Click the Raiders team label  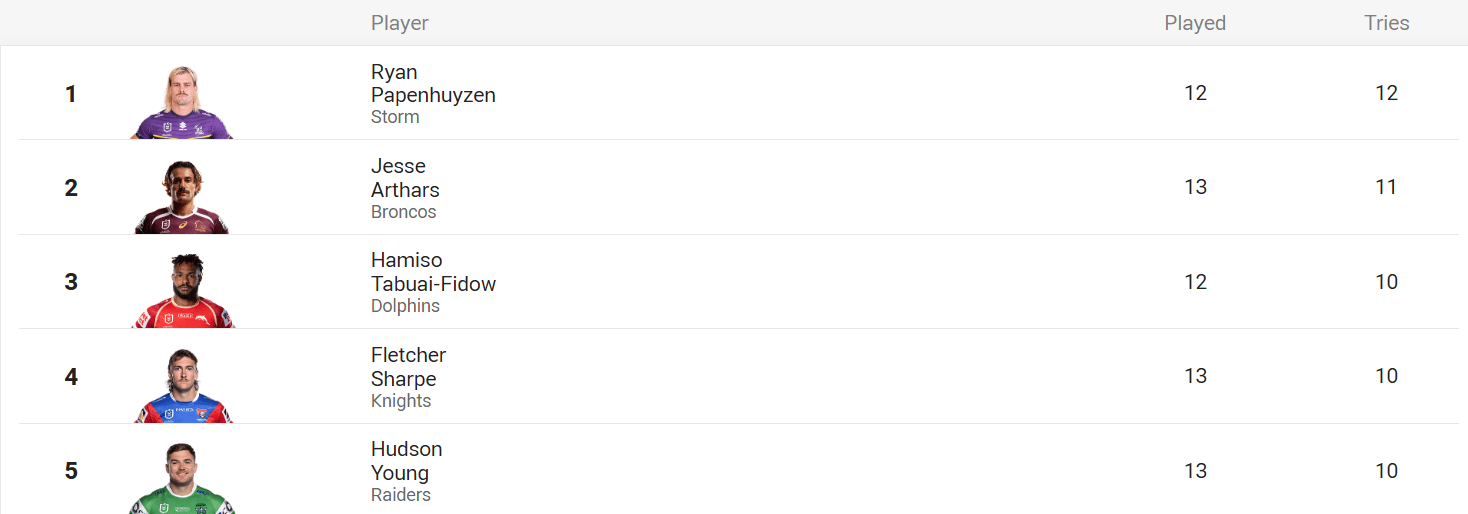tap(401, 495)
